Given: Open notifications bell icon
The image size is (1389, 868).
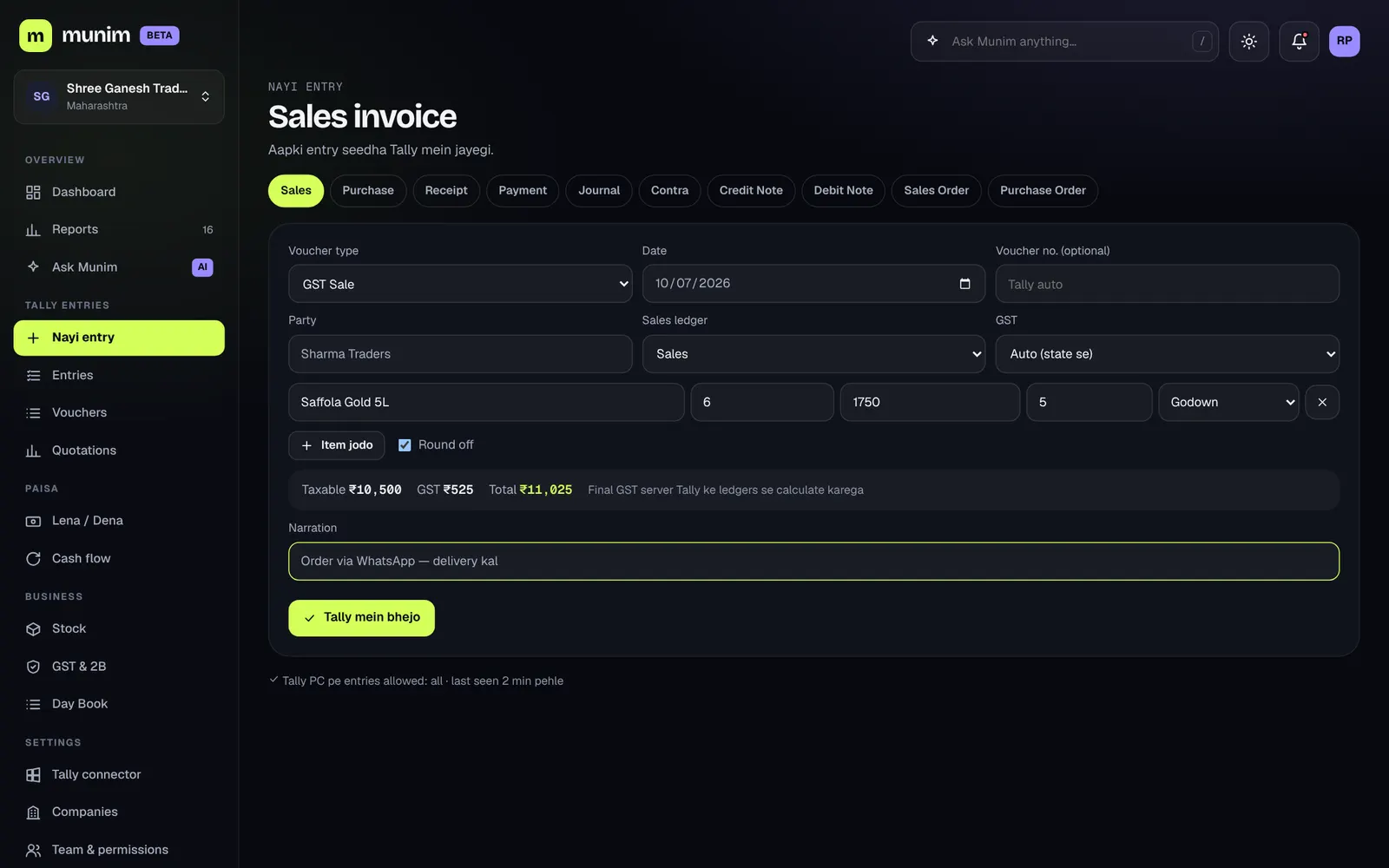Looking at the screenshot, I should click(1299, 42).
